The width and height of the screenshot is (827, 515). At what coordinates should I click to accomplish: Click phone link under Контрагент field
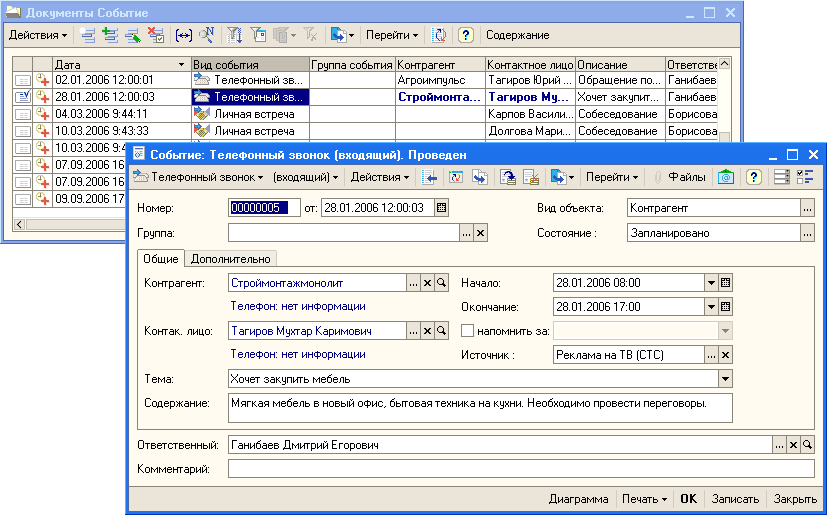(298, 306)
